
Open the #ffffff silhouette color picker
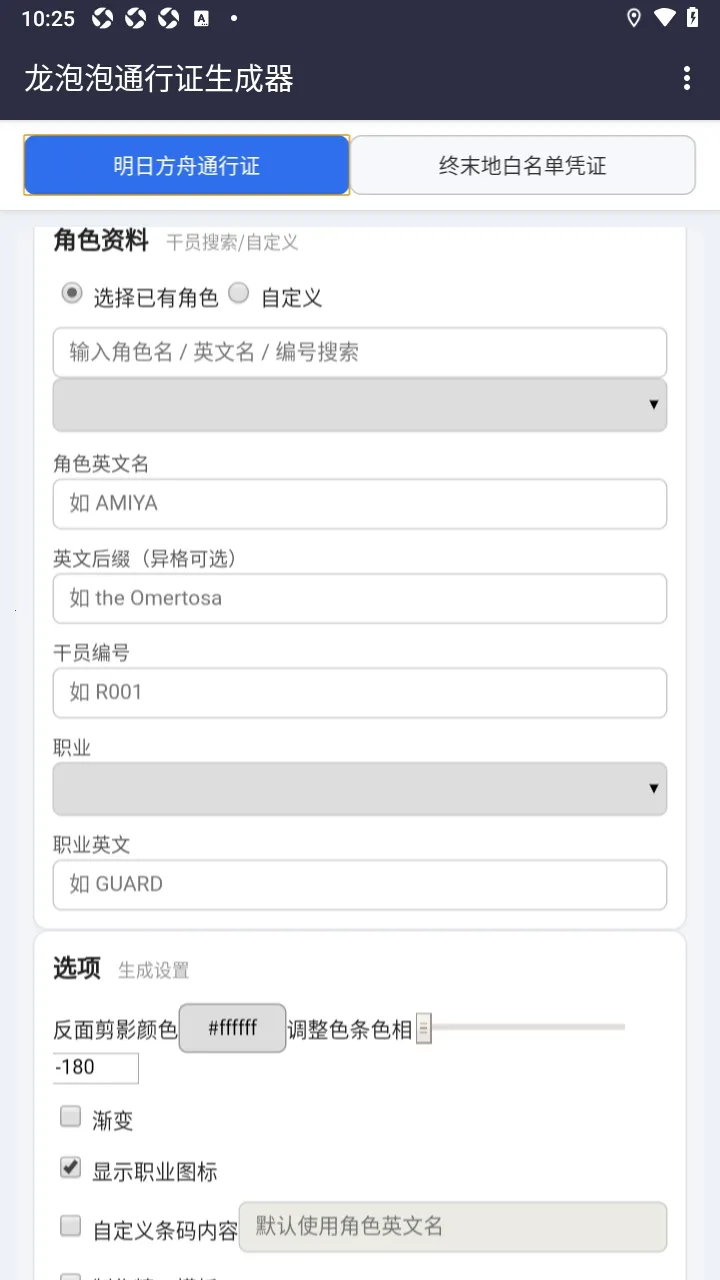pyautogui.click(x=233, y=1028)
